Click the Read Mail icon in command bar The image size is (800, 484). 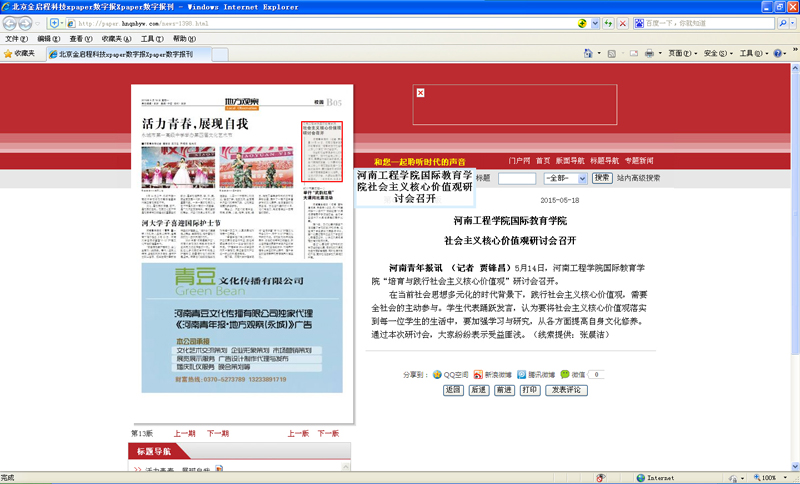point(634,54)
